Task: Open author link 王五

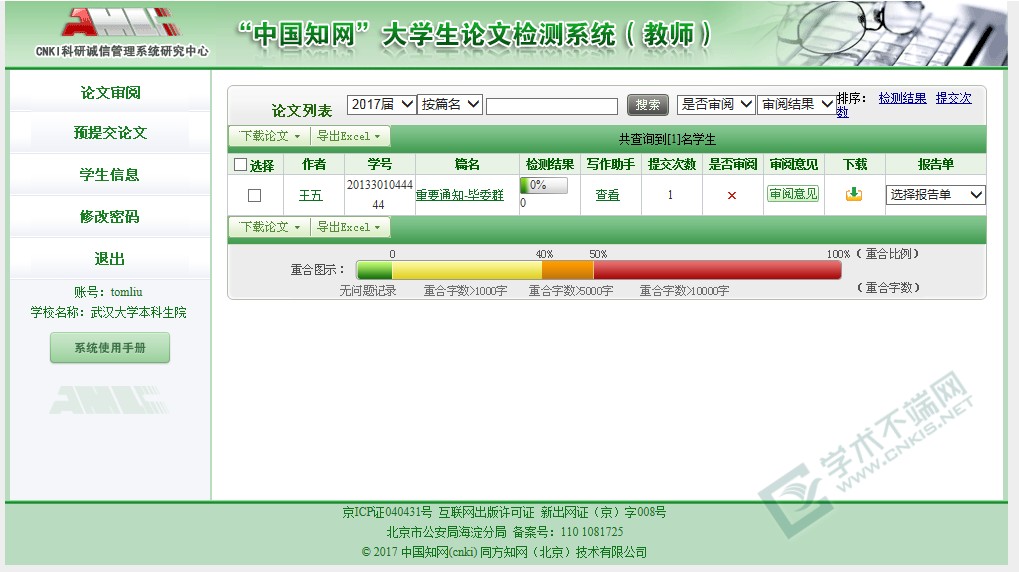Action: (x=311, y=195)
